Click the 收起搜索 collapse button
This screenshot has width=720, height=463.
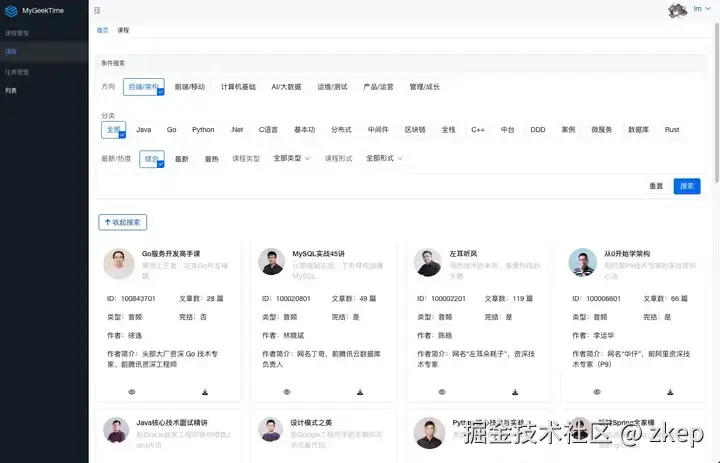[x=123, y=222]
